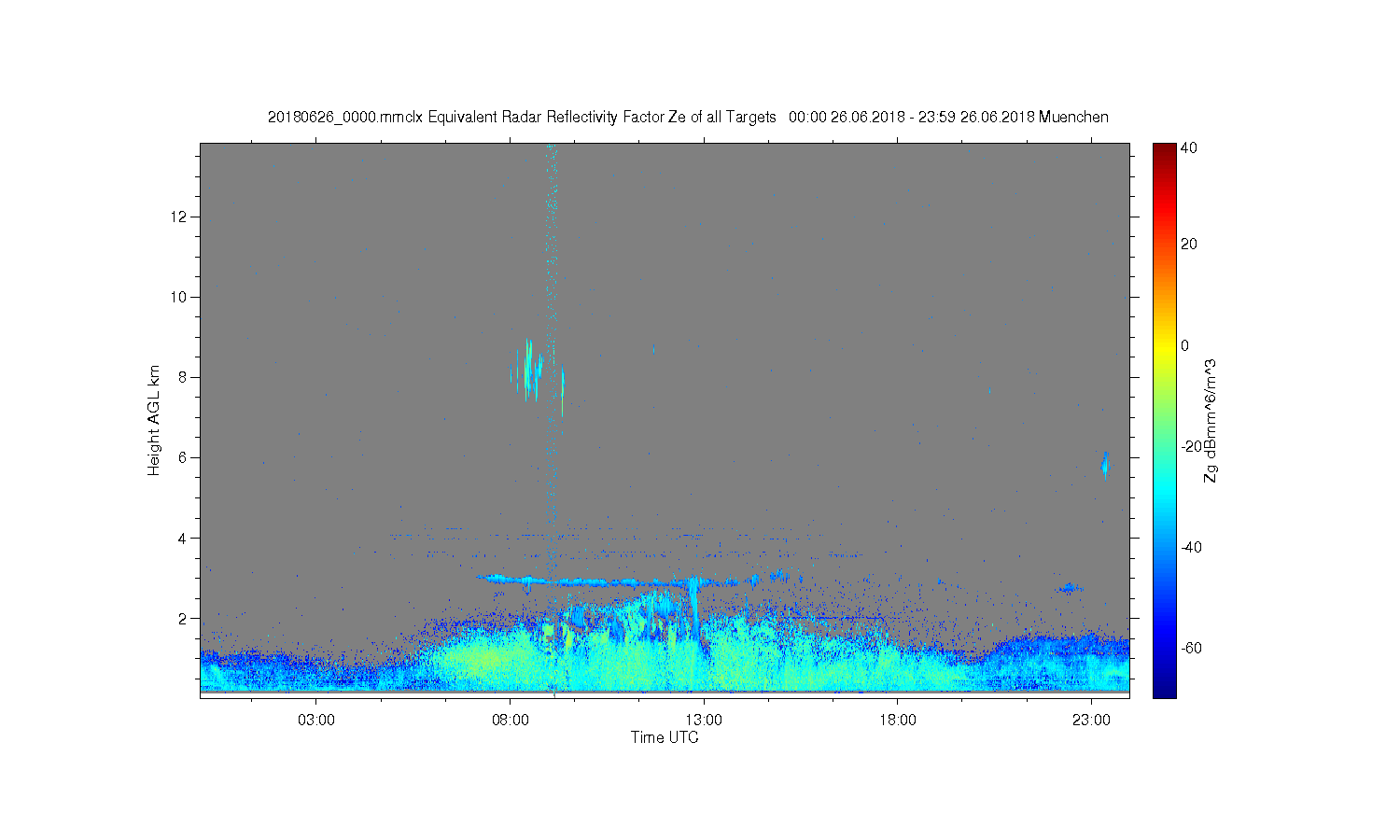
Task: Click the colorbar label 0
Action: (1185, 345)
